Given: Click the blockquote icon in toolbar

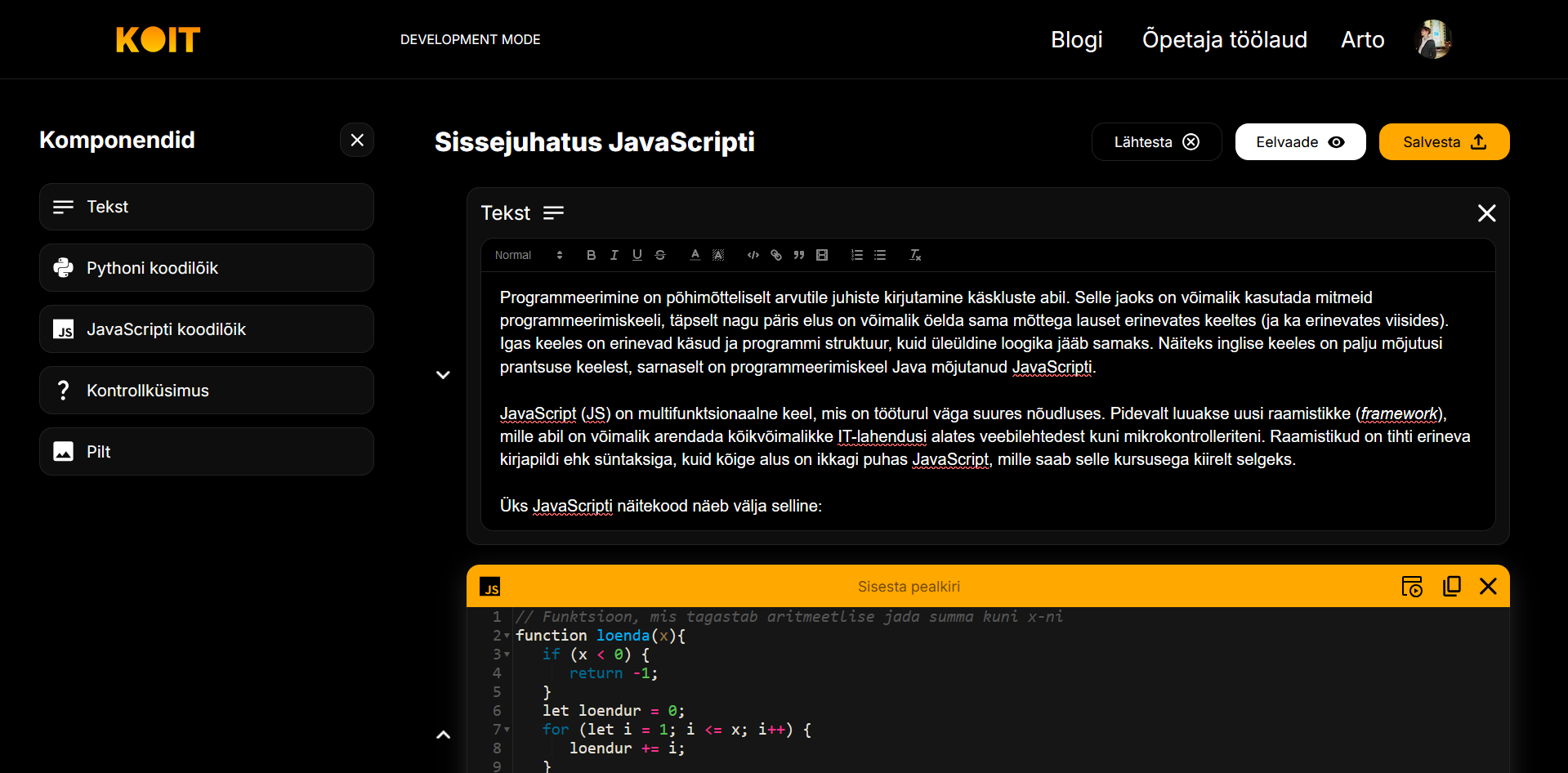Looking at the screenshot, I should [x=799, y=255].
